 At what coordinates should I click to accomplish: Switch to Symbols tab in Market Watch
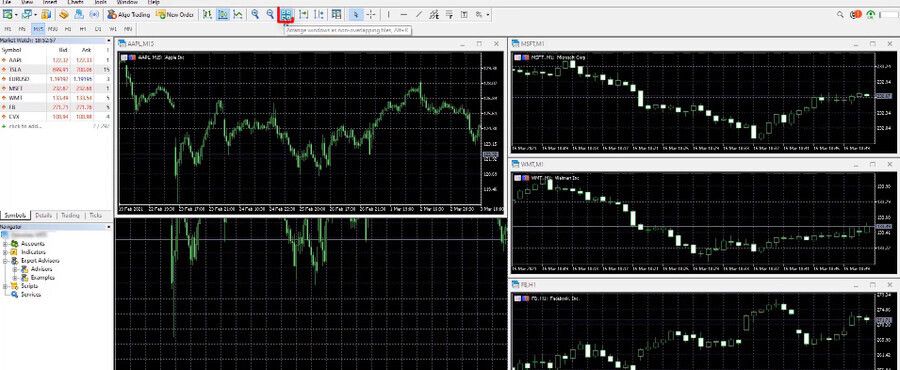point(15,215)
